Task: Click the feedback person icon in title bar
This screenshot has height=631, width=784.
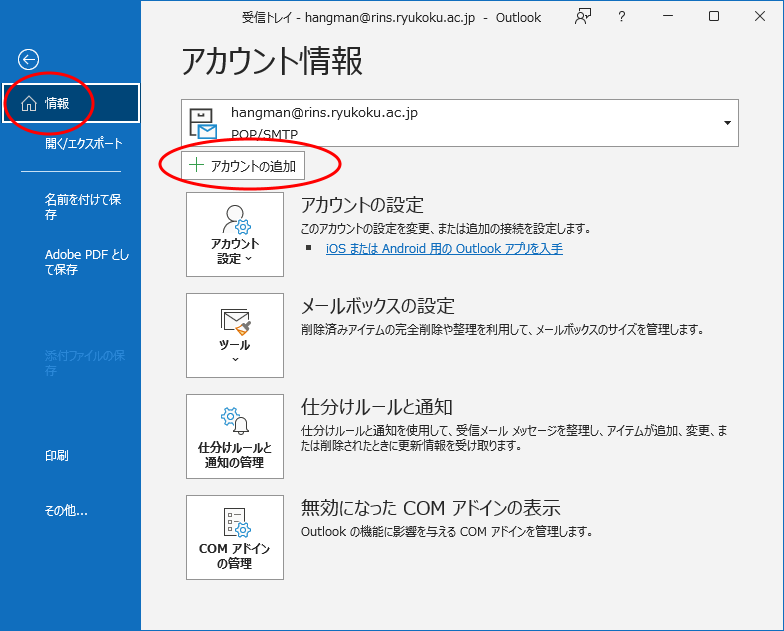Action: (x=583, y=16)
